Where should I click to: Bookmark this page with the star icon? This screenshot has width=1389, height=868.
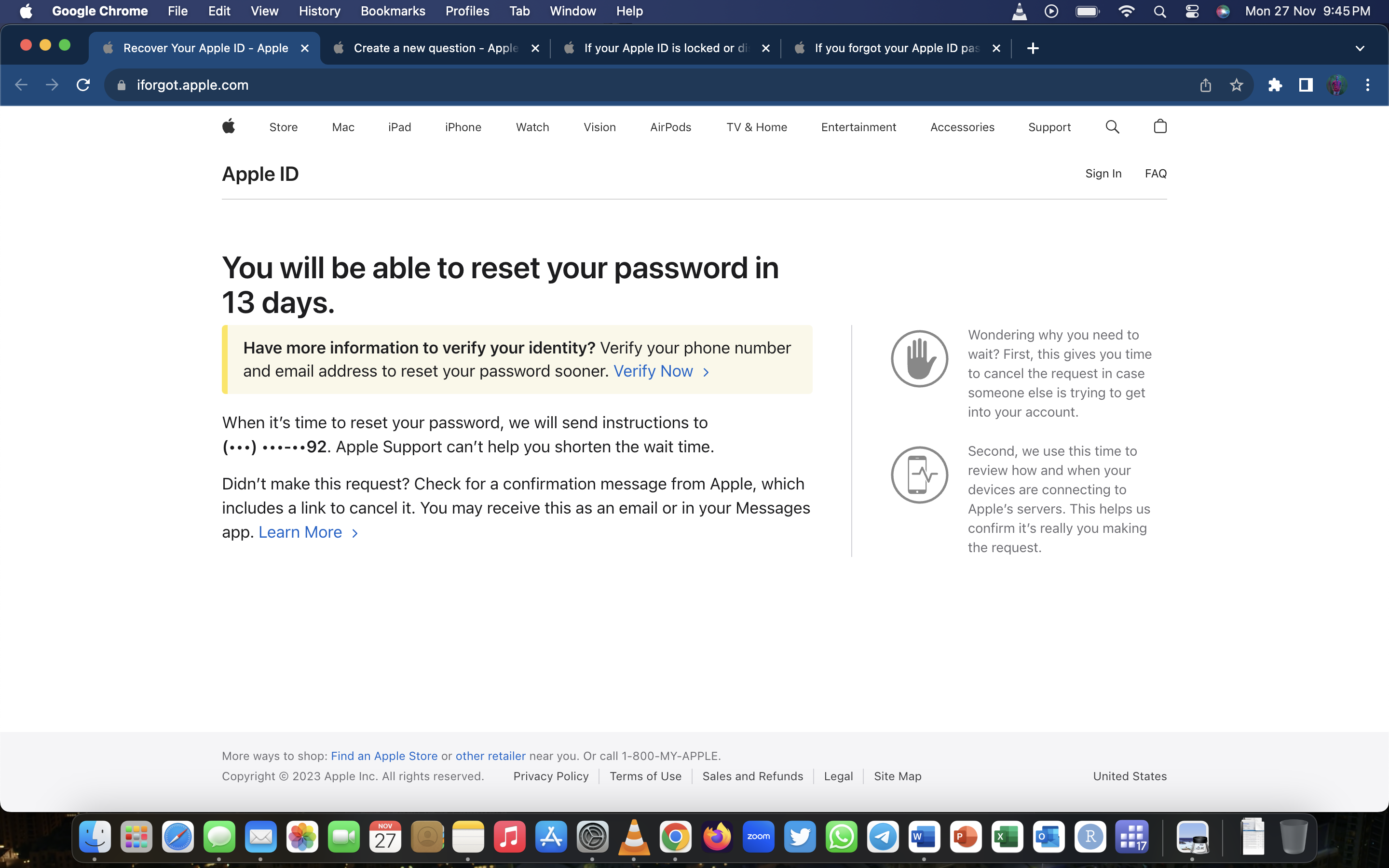click(x=1236, y=85)
